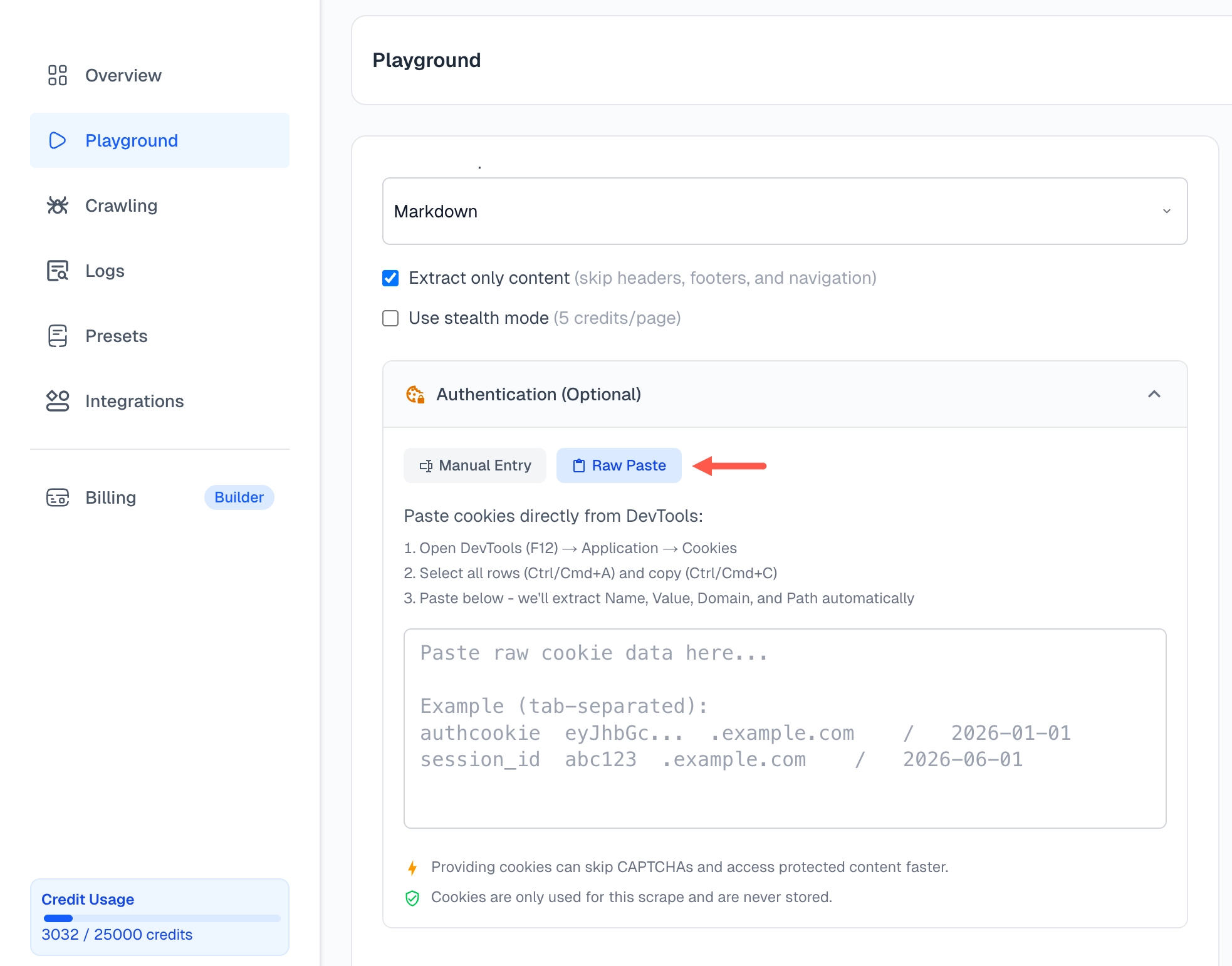Open the Markdown format dropdown
Image resolution: width=1232 pixels, height=966 pixels.
(785, 211)
